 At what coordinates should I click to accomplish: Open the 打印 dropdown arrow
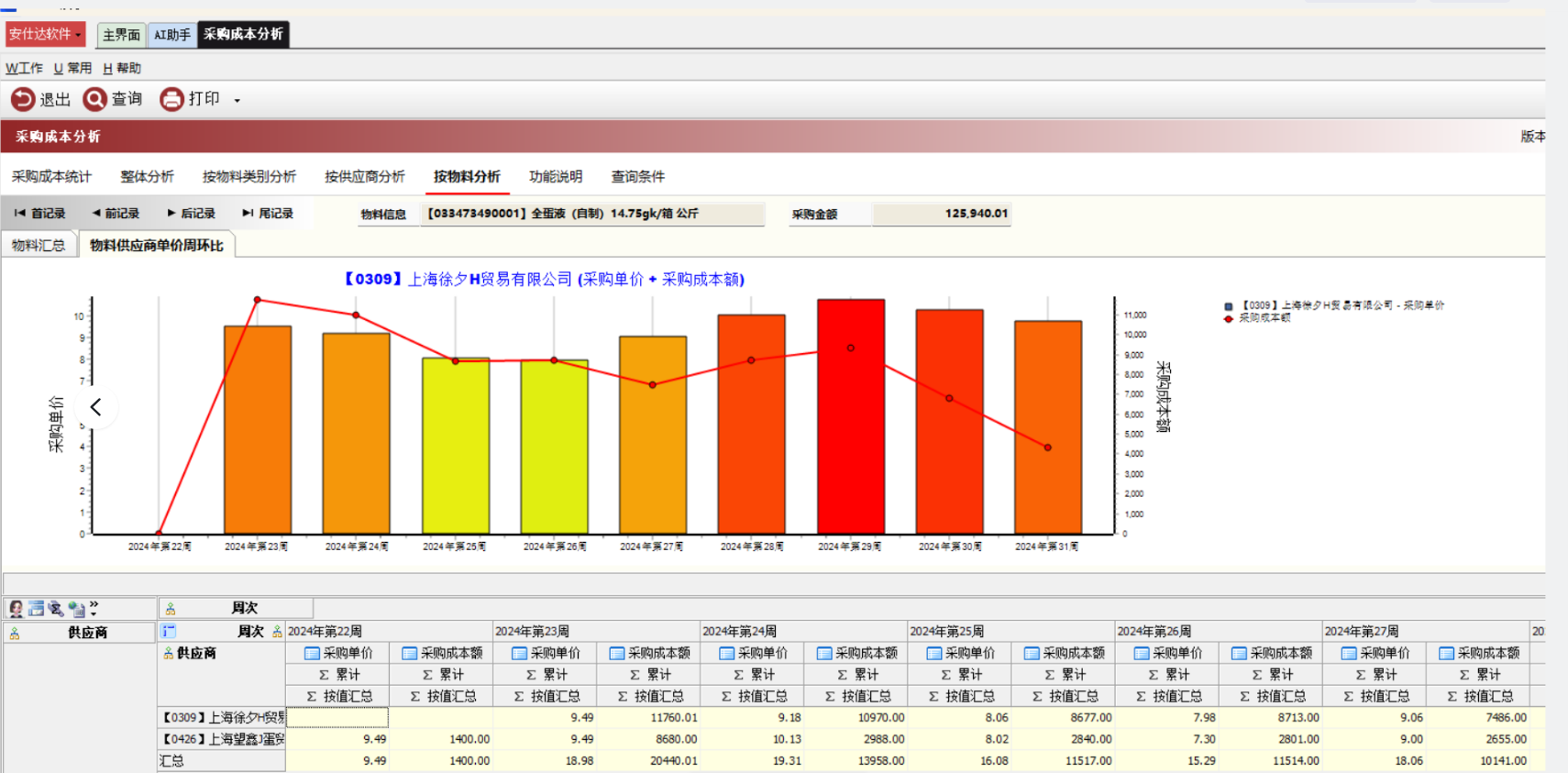coord(237,100)
